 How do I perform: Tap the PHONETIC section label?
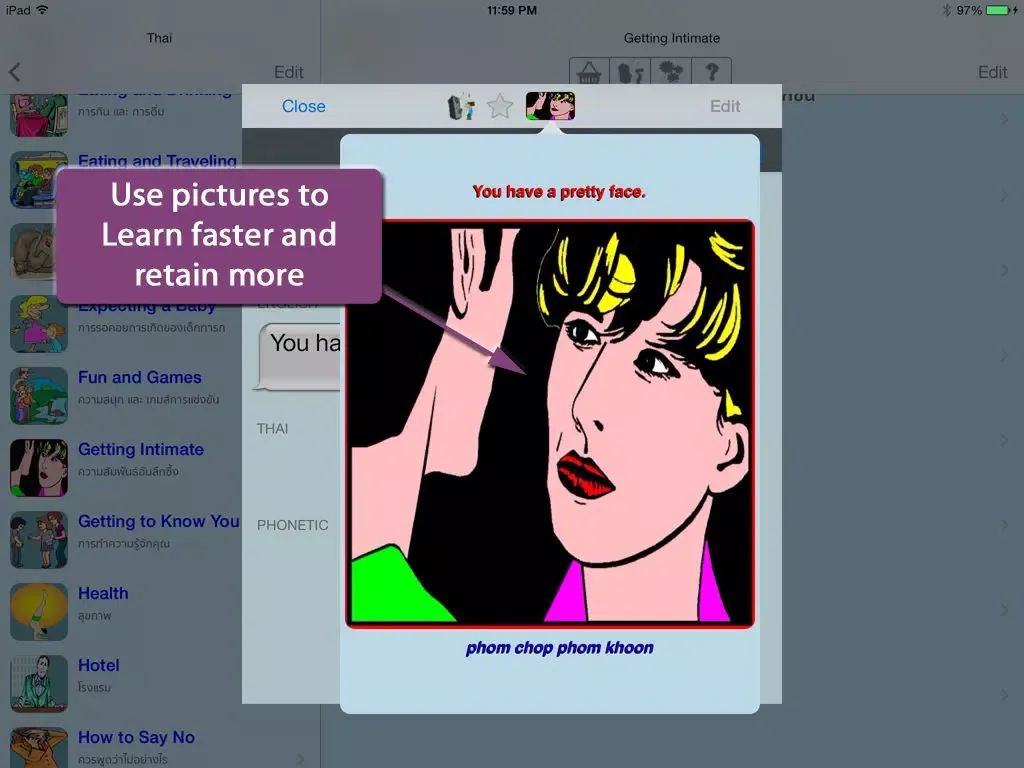tap(293, 525)
